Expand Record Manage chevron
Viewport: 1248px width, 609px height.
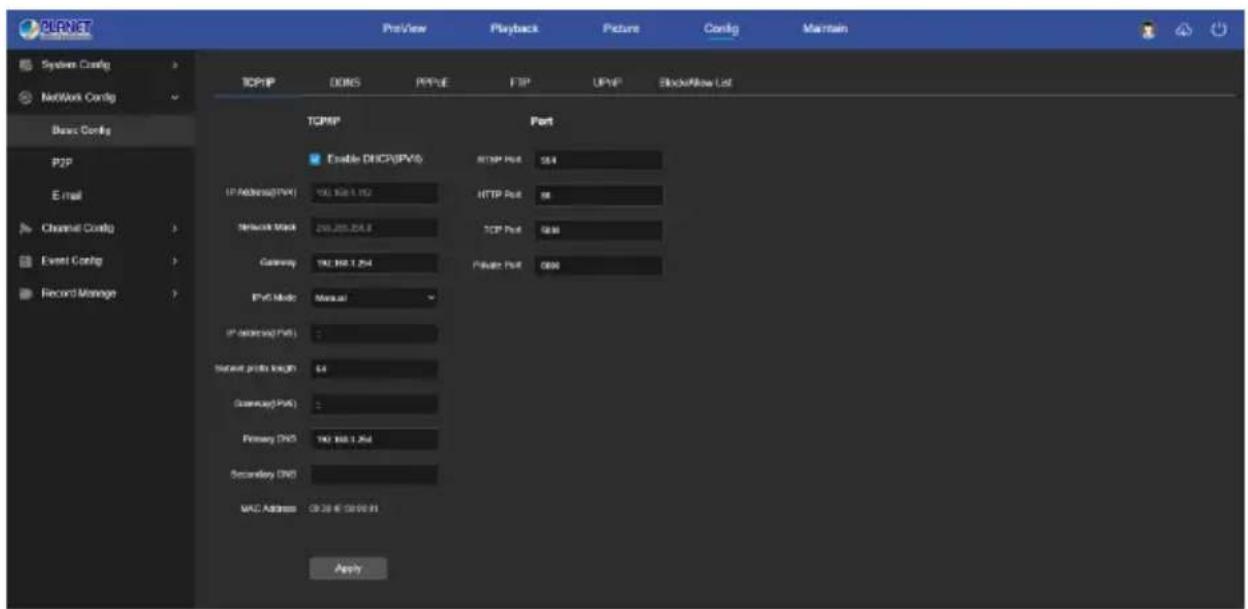[175, 294]
